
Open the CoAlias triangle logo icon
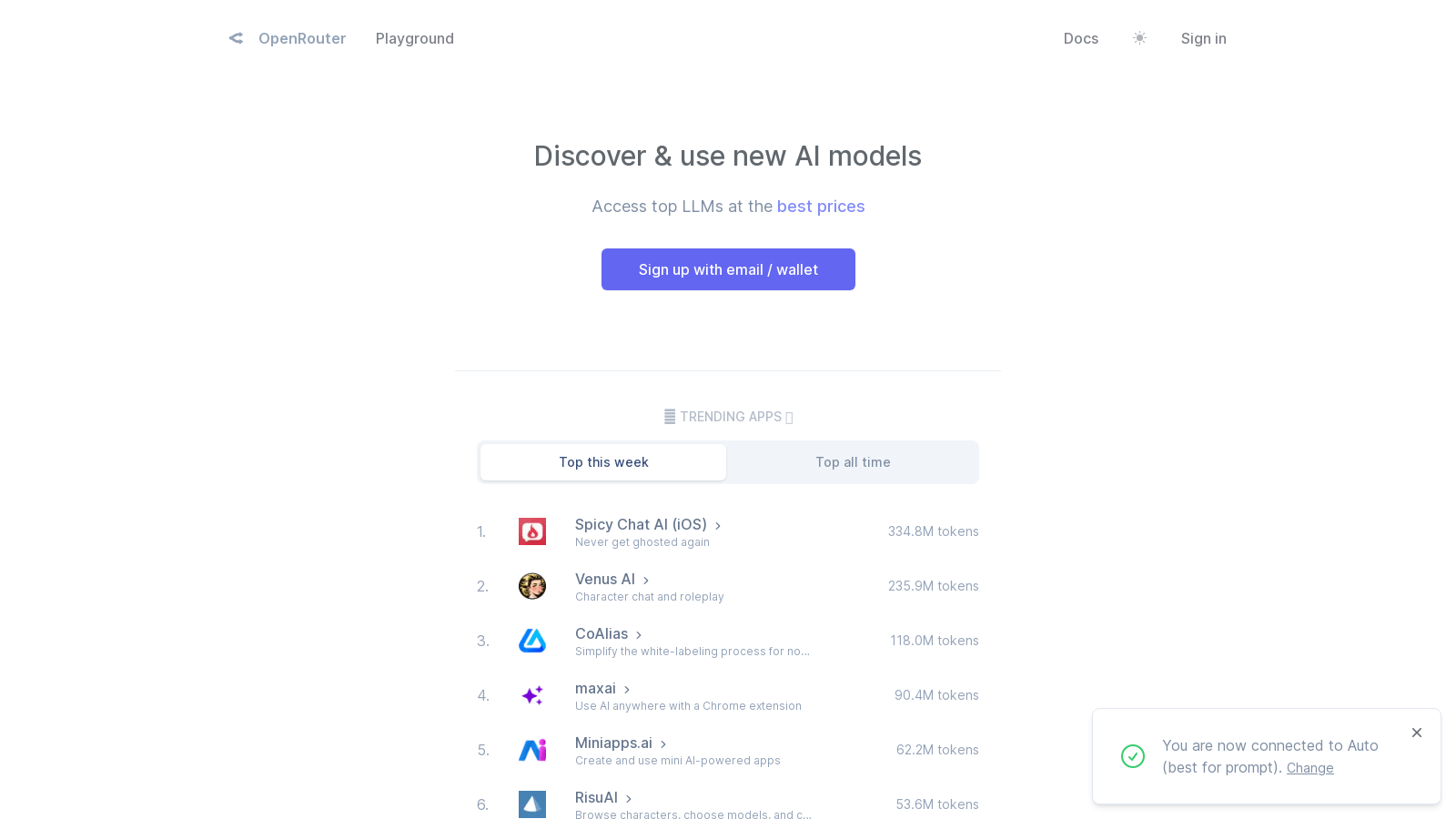pos(532,641)
